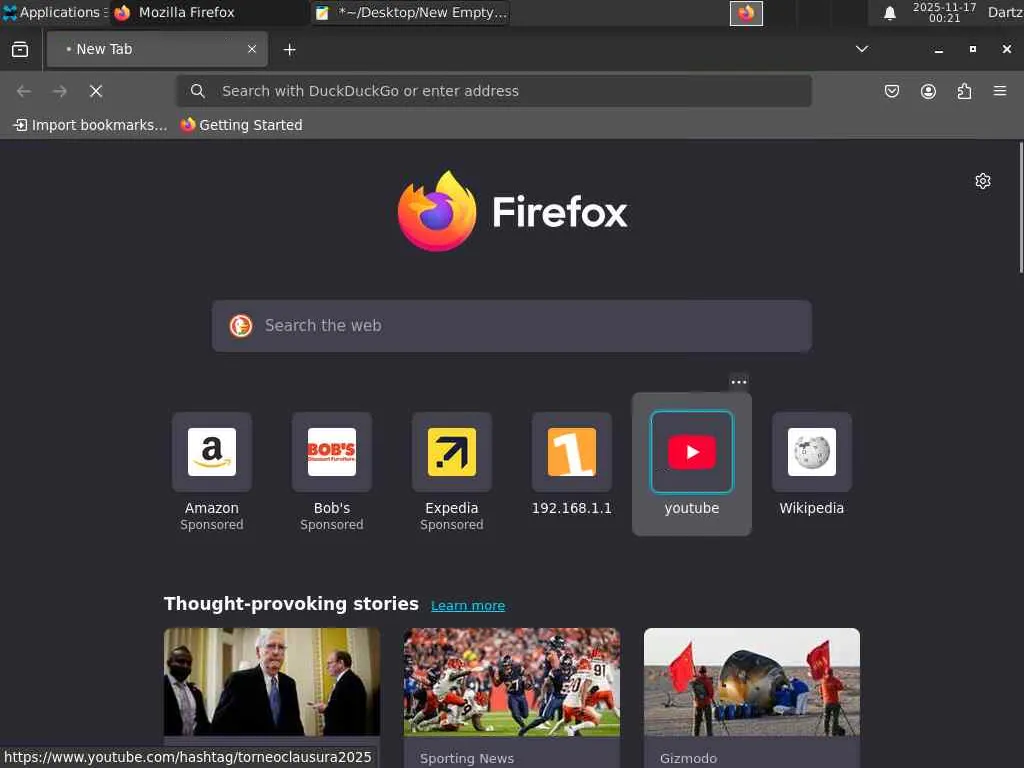
Task: Open the Applications menu in the panel
Action: [54, 12]
